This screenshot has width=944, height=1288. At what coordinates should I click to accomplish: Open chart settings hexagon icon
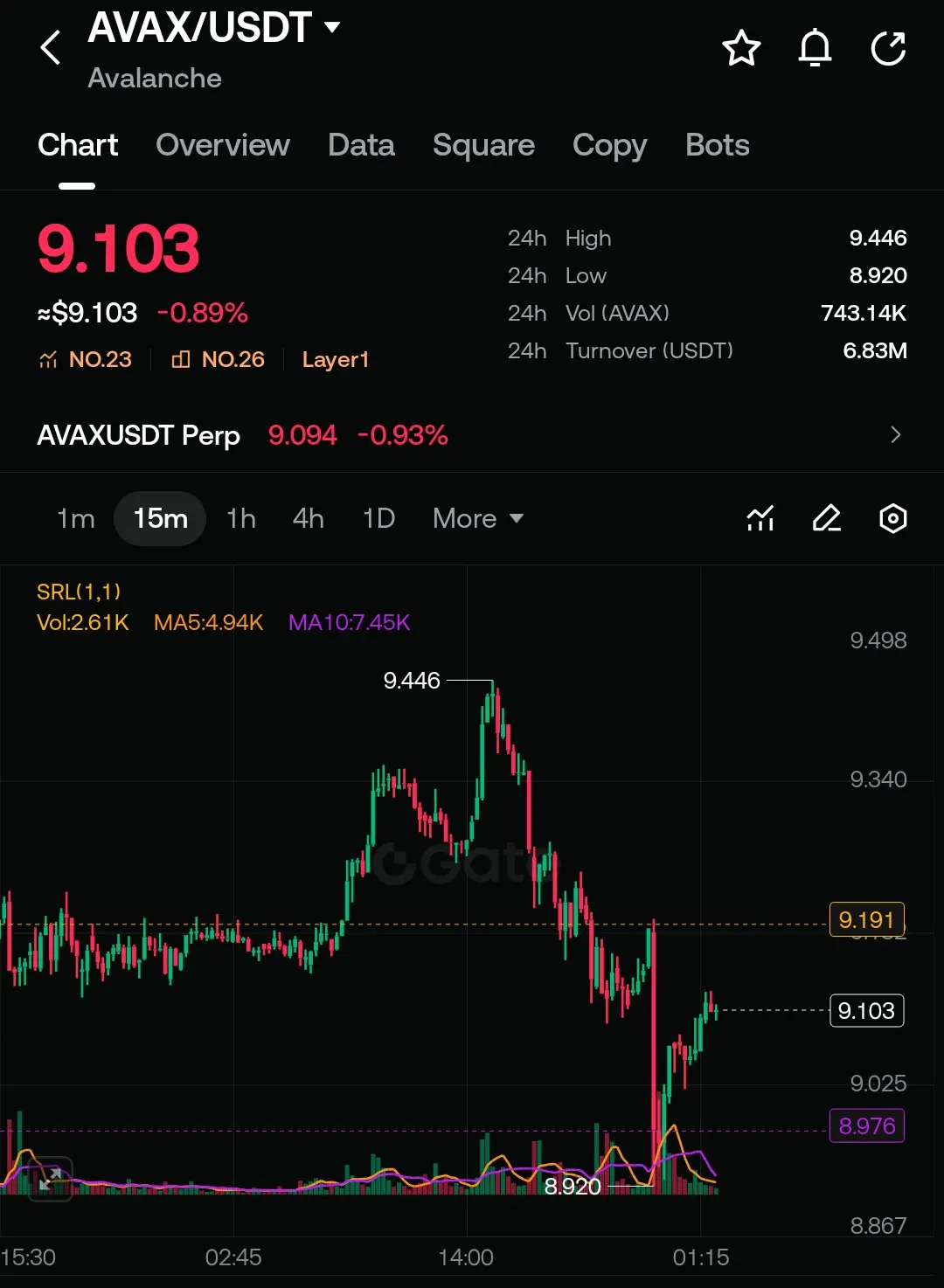point(892,518)
